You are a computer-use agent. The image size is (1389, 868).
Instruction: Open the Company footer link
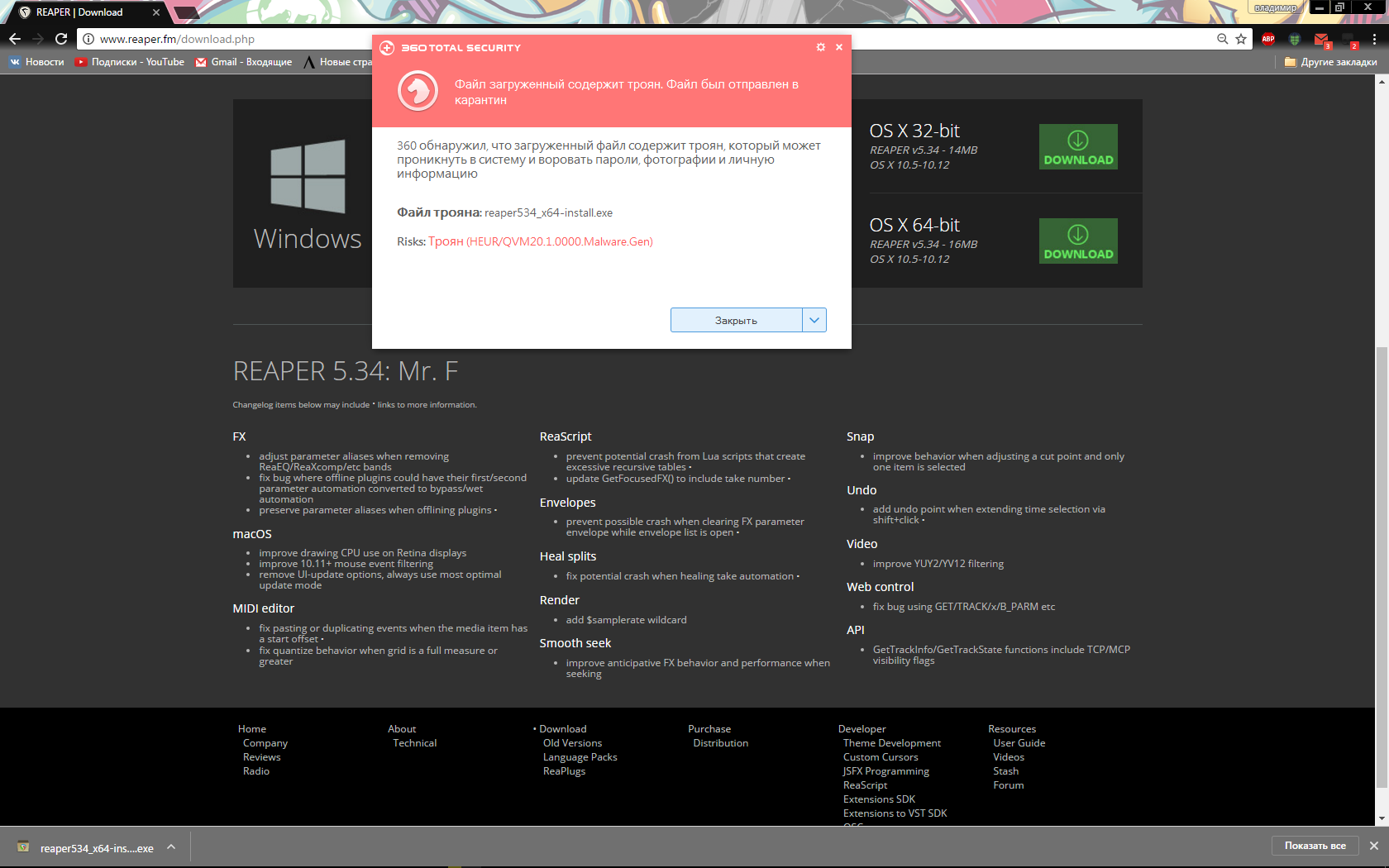tap(265, 743)
